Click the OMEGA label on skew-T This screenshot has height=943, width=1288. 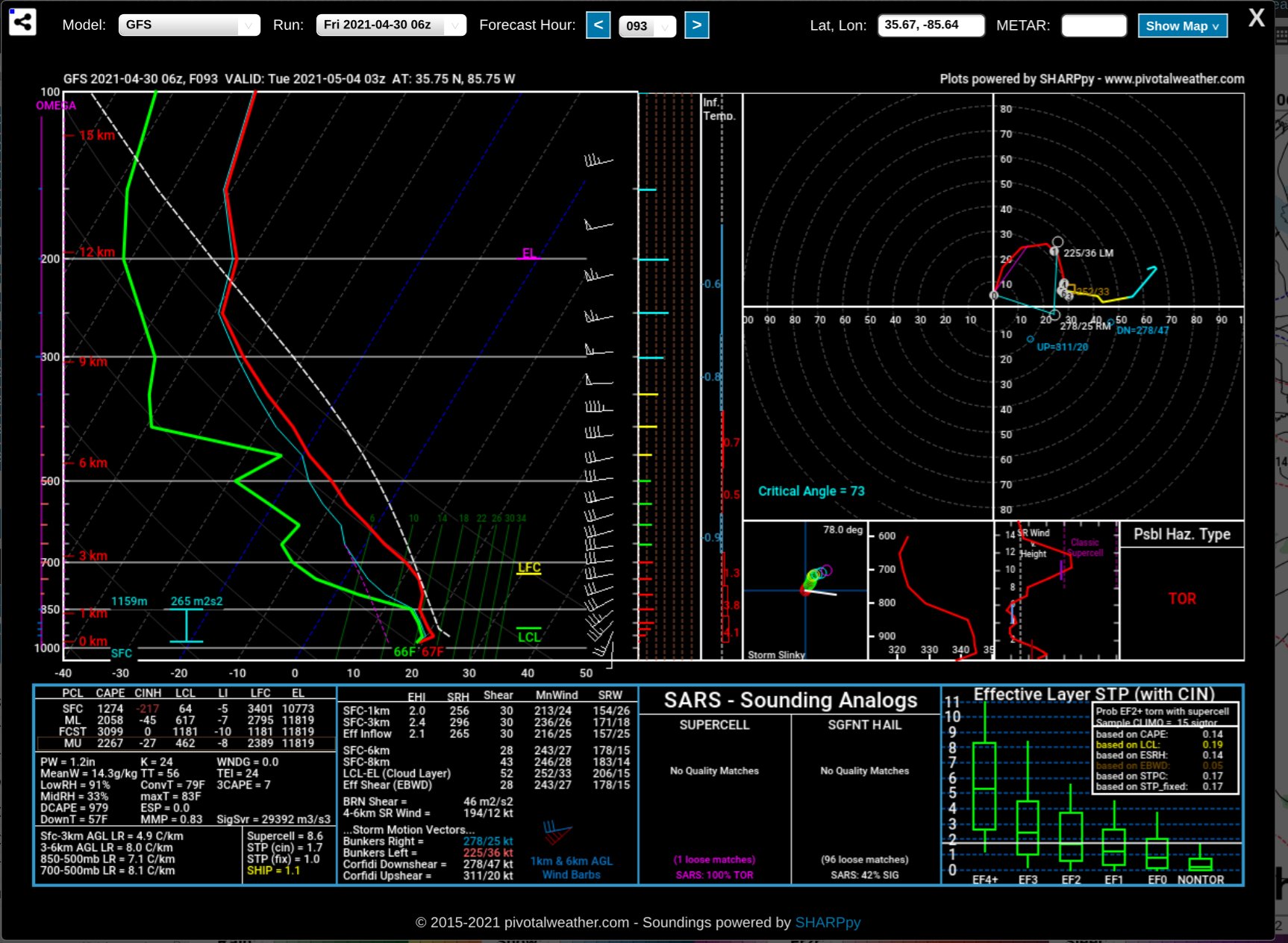click(56, 106)
